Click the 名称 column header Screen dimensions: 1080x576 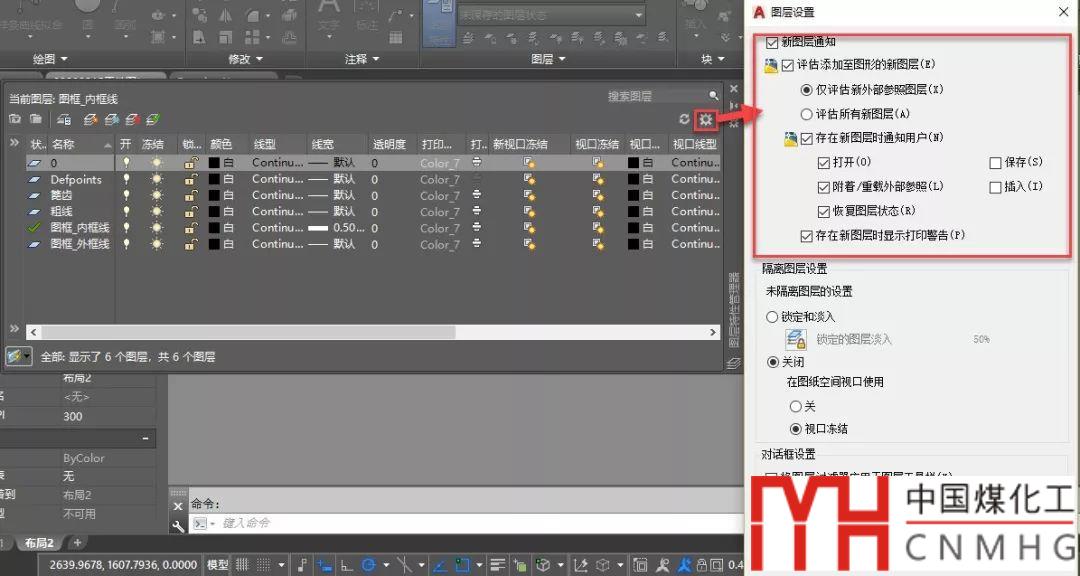(64, 144)
